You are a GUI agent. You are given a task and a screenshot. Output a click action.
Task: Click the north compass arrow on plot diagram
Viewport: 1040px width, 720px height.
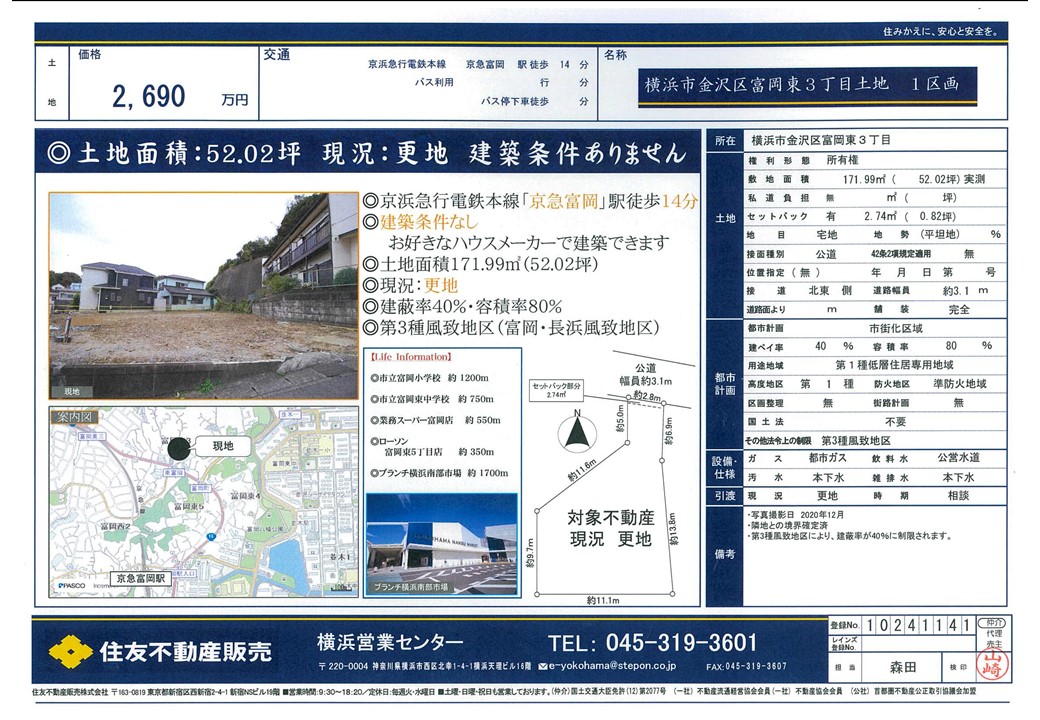575,432
